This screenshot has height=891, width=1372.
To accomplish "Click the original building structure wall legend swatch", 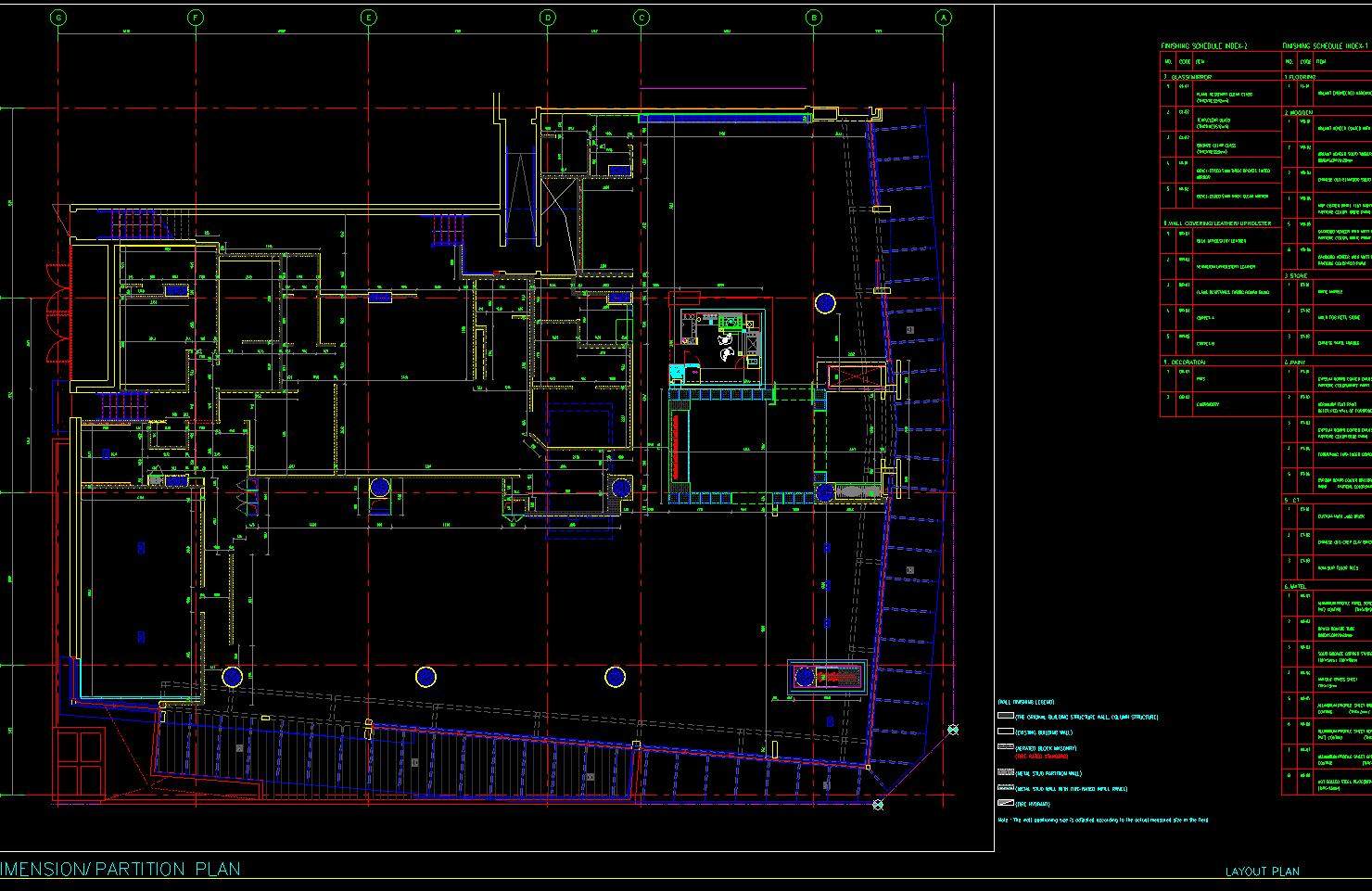I will click(x=1005, y=717).
